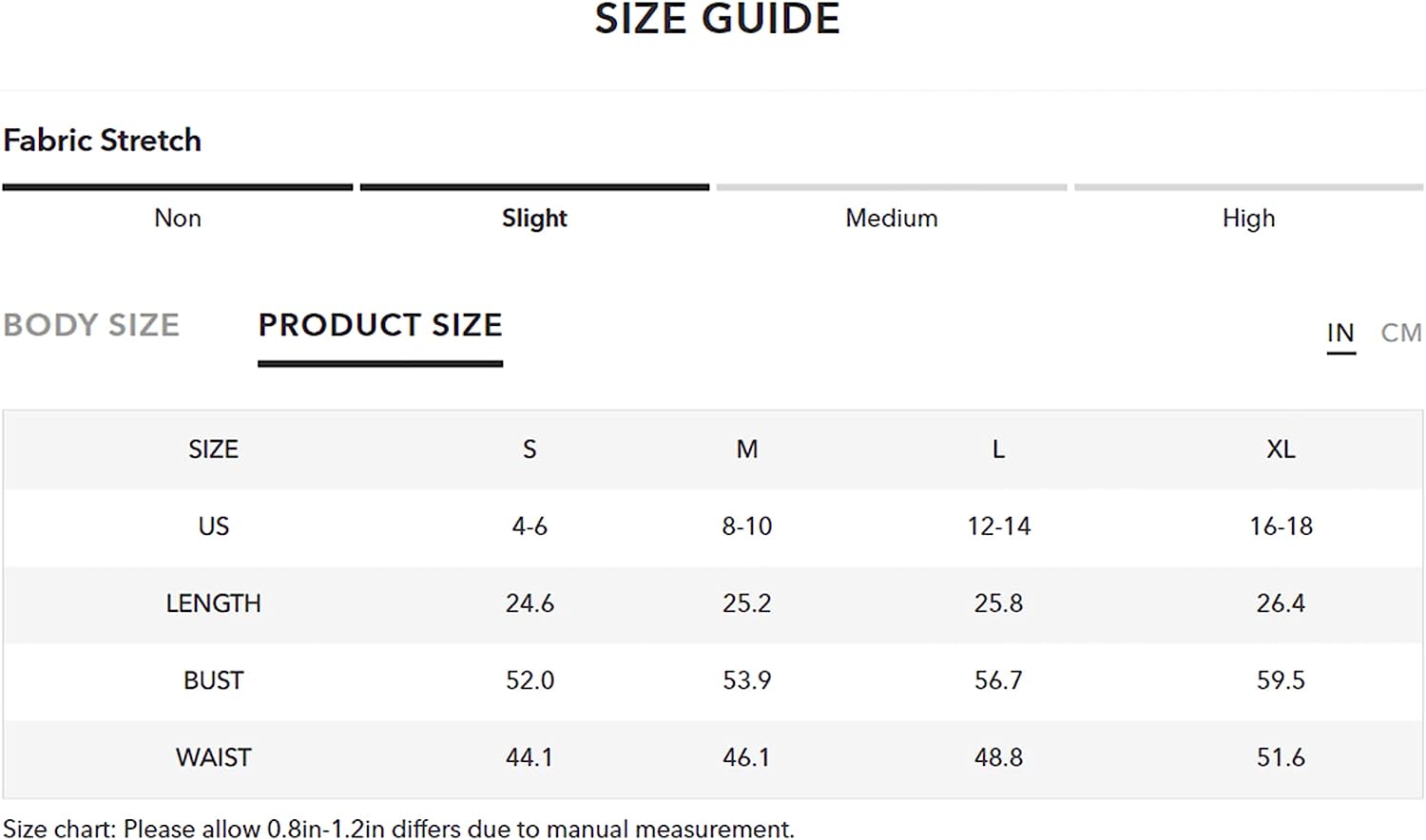Click the BUST row label
Image resolution: width=1426 pixels, height=840 pixels.
[213, 680]
